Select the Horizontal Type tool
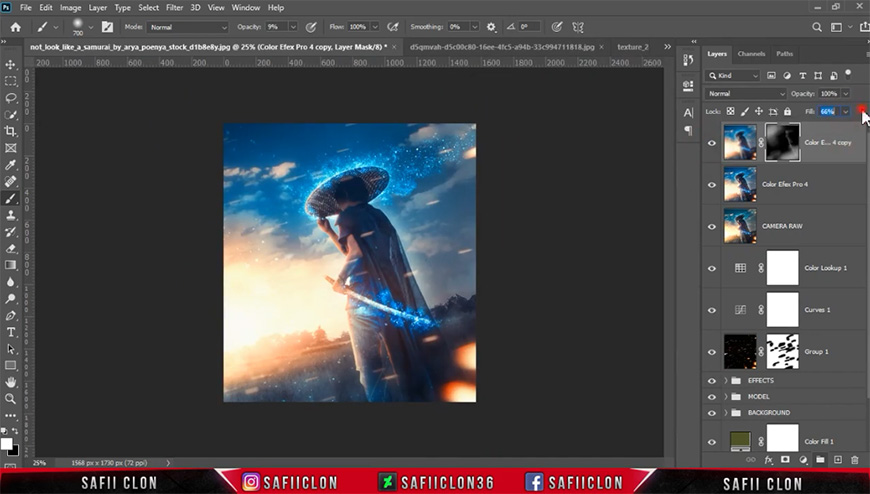Viewport: 870px width, 494px height. [x=11, y=332]
